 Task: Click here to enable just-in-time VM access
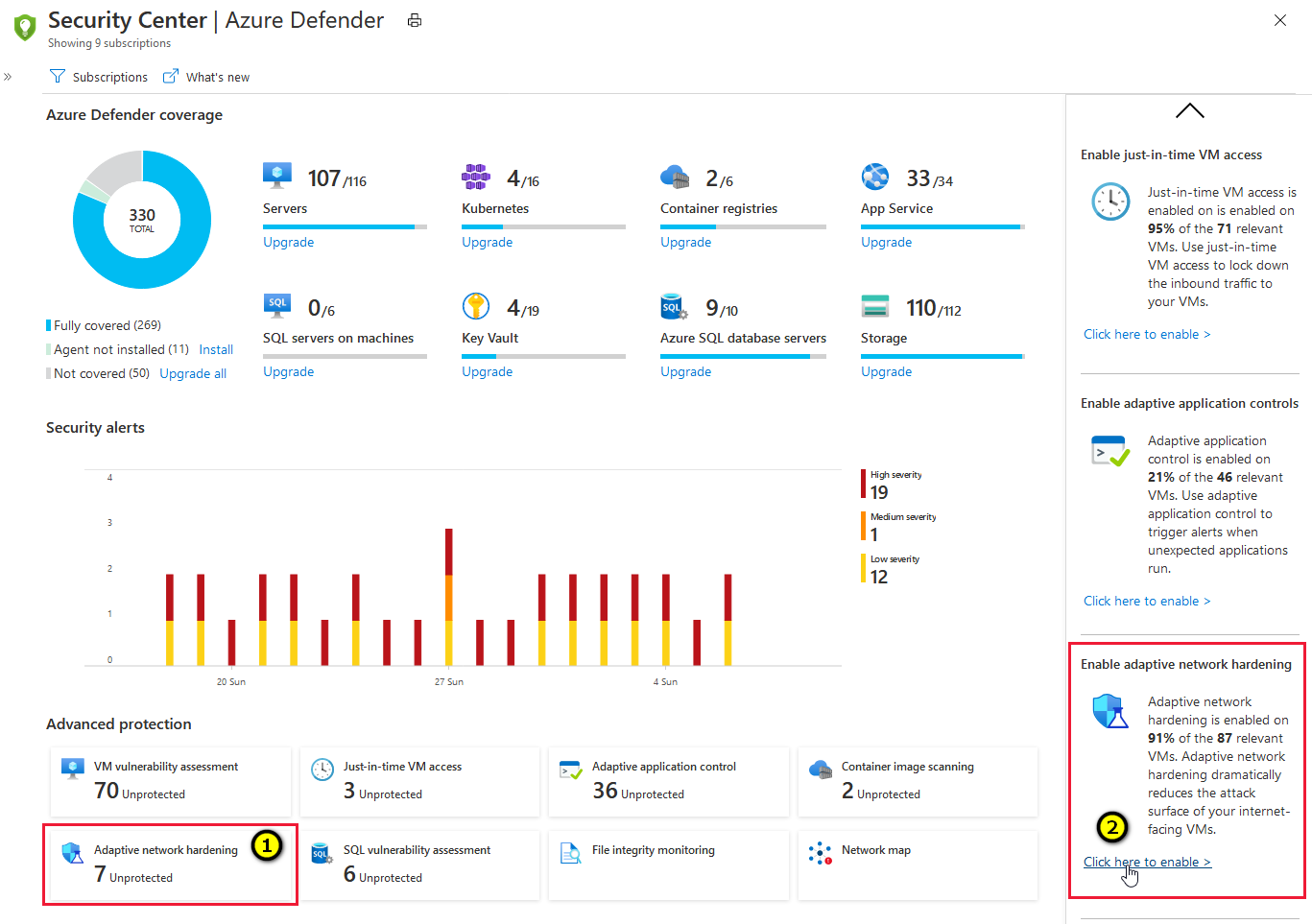click(1147, 334)
